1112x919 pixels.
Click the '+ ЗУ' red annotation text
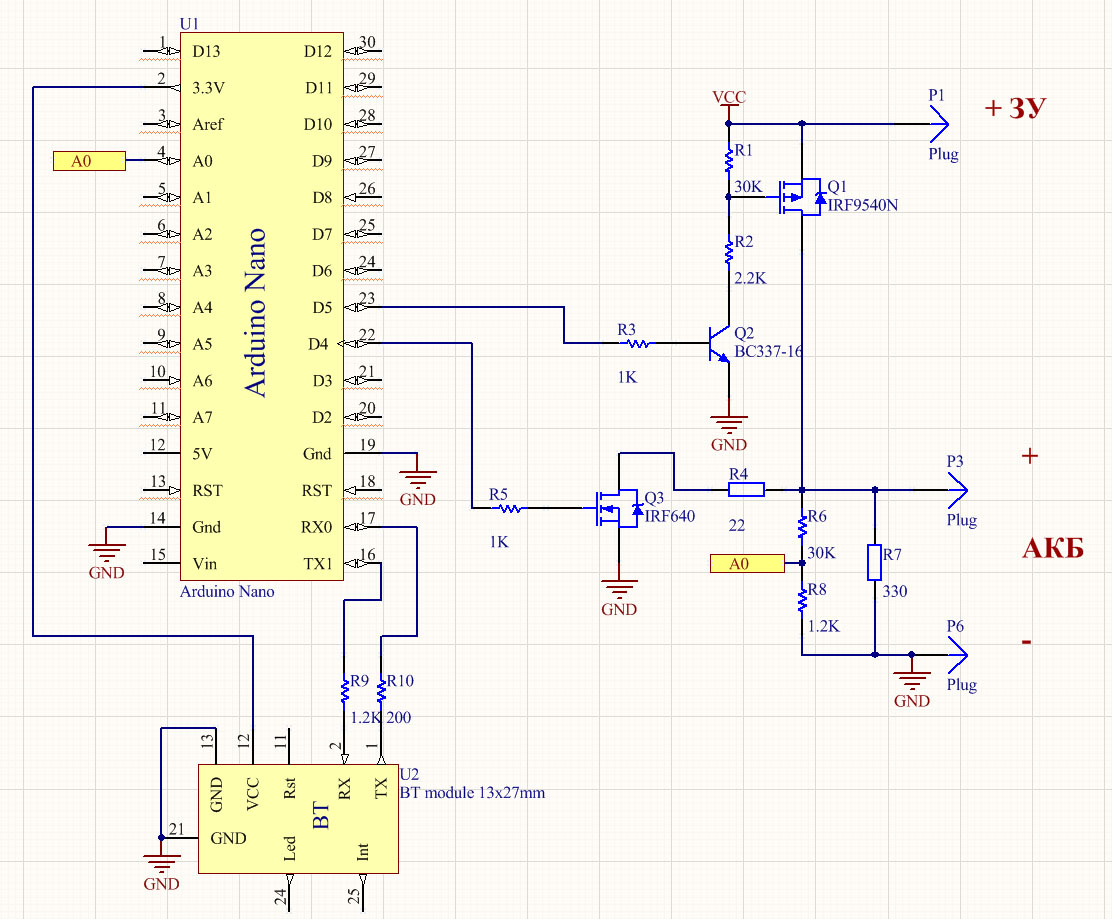point(1015,108)
